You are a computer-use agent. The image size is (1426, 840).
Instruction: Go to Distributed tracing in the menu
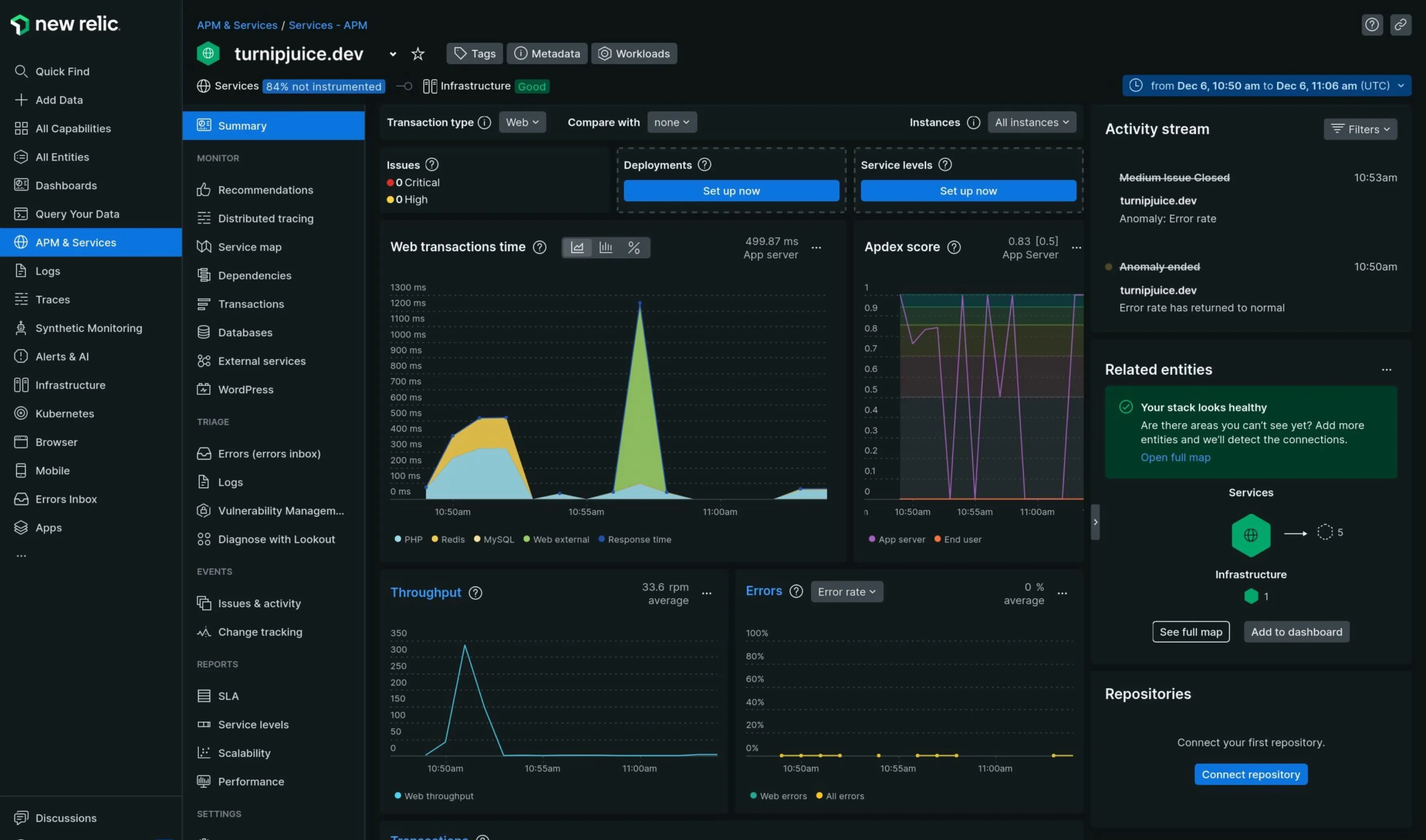(265, 218)
